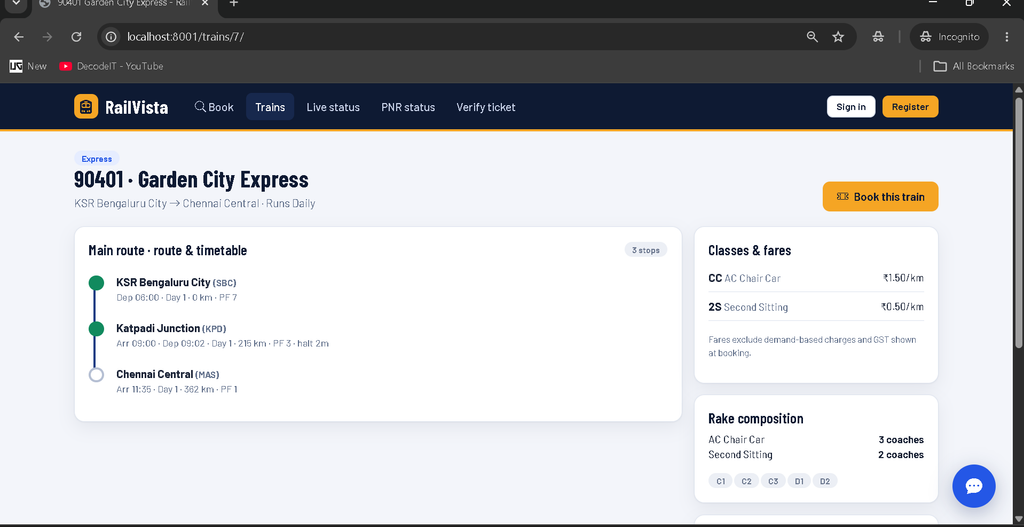Select coach chip C2
The image size is (1024, 527).
[x=746, y=481]
